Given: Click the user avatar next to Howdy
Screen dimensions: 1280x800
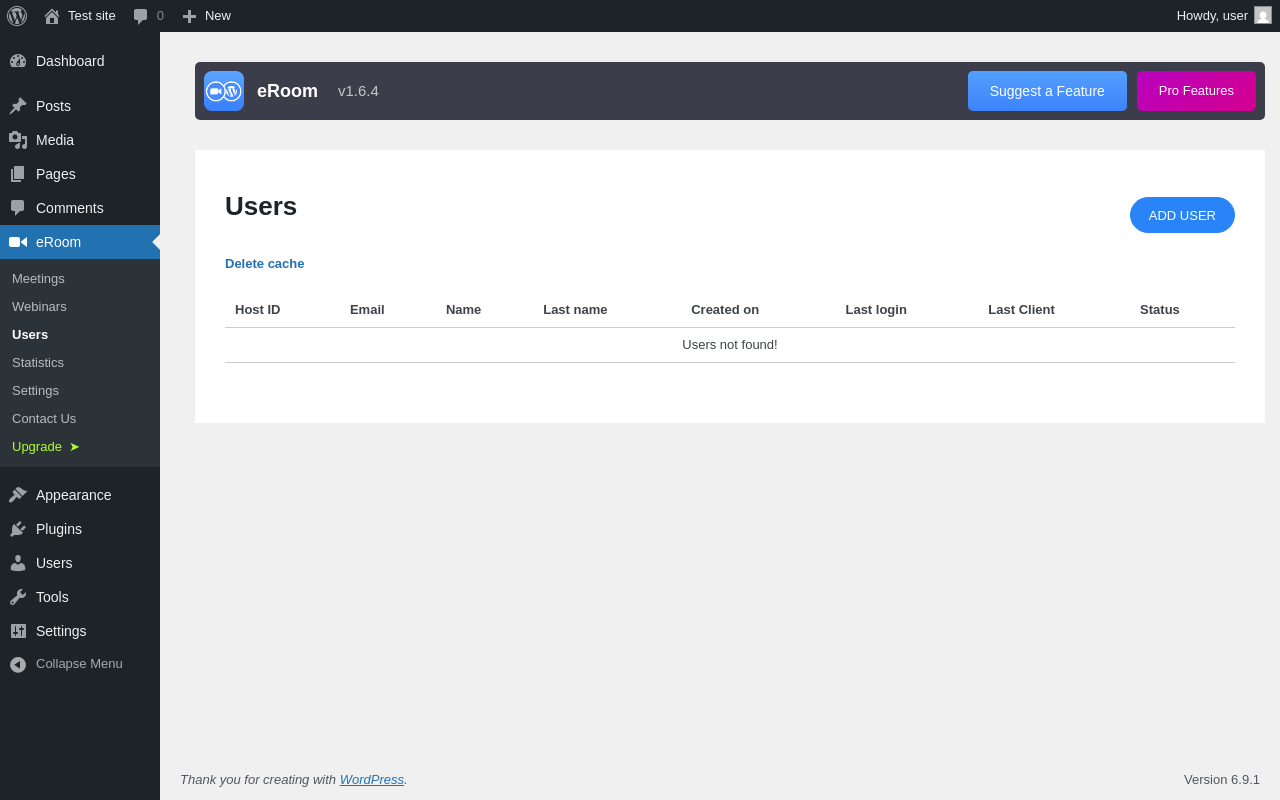Looking at the screenshot, I should (1263, 15).
